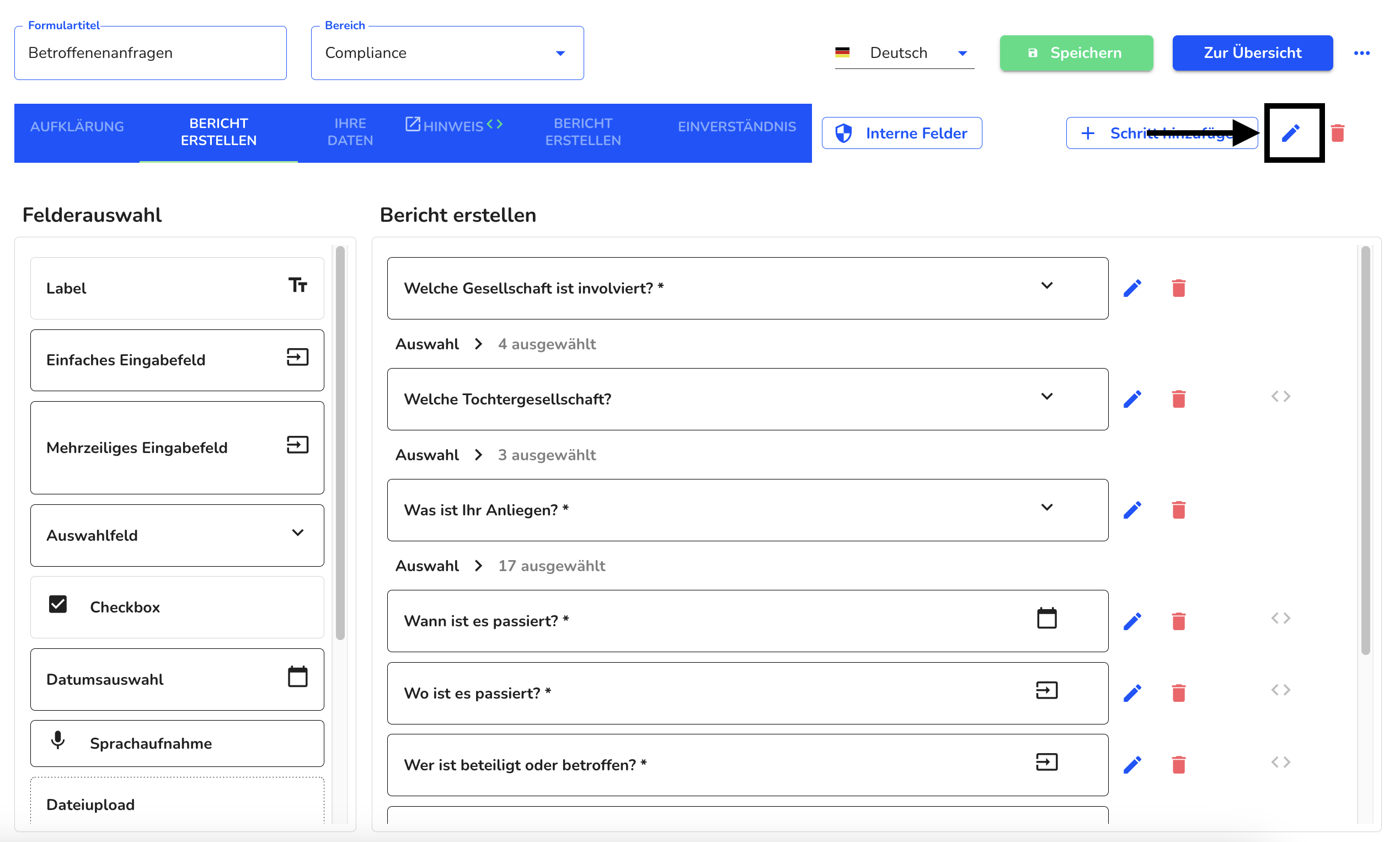Image resolution: width=1400 pixels, height=842 pixels.
Task: Open the code icon for 'Wann ist es passiert?'
Action: pos(1280,618)
